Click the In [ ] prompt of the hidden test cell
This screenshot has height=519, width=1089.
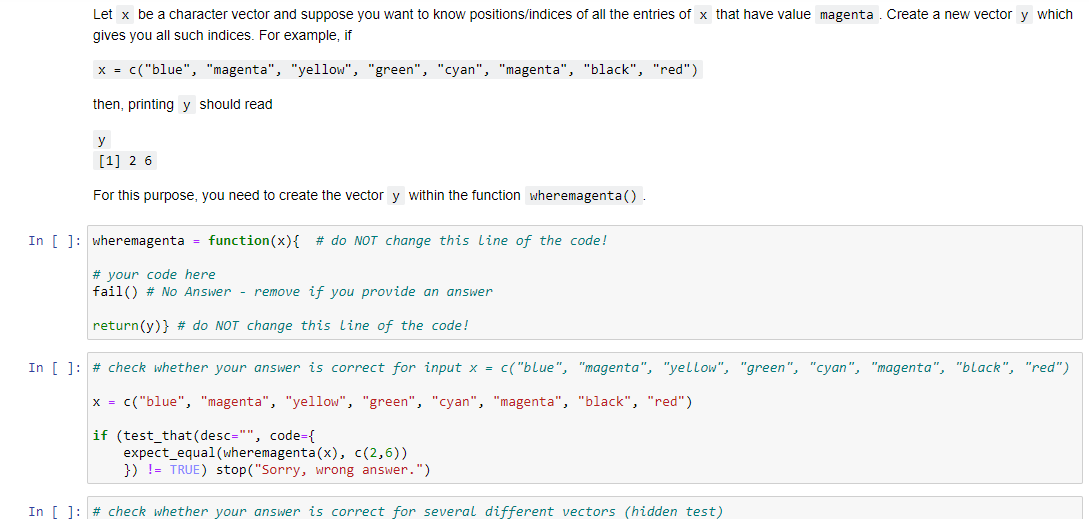pyautogui.click(x=55, y=512)
